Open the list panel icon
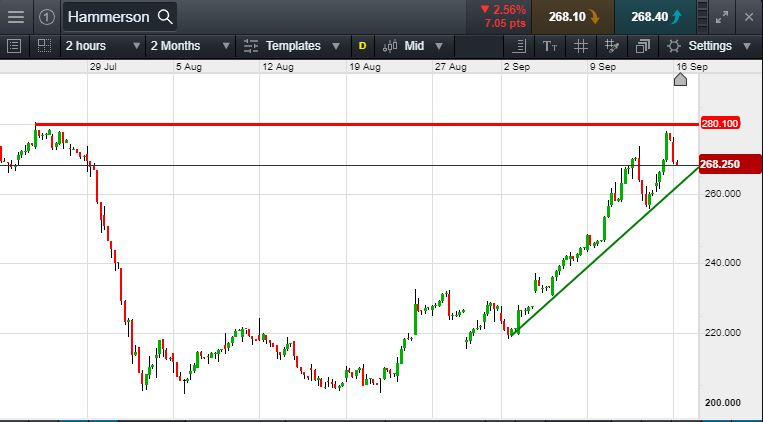Viewport: 763px width, 422px height. click(x=14, y=46)
